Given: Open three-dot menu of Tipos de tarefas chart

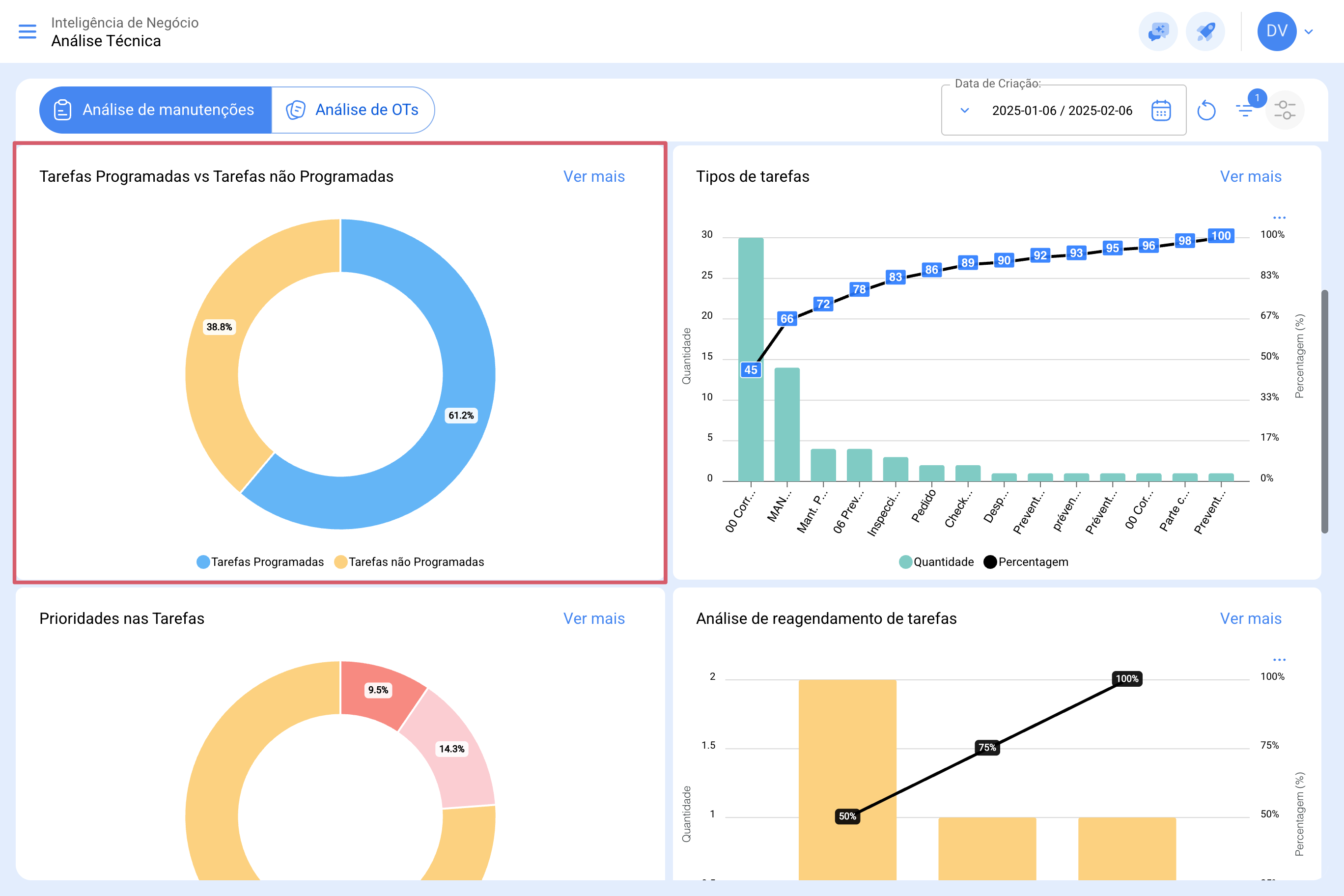Looking at the screenshot, I should coord(1279,218).
